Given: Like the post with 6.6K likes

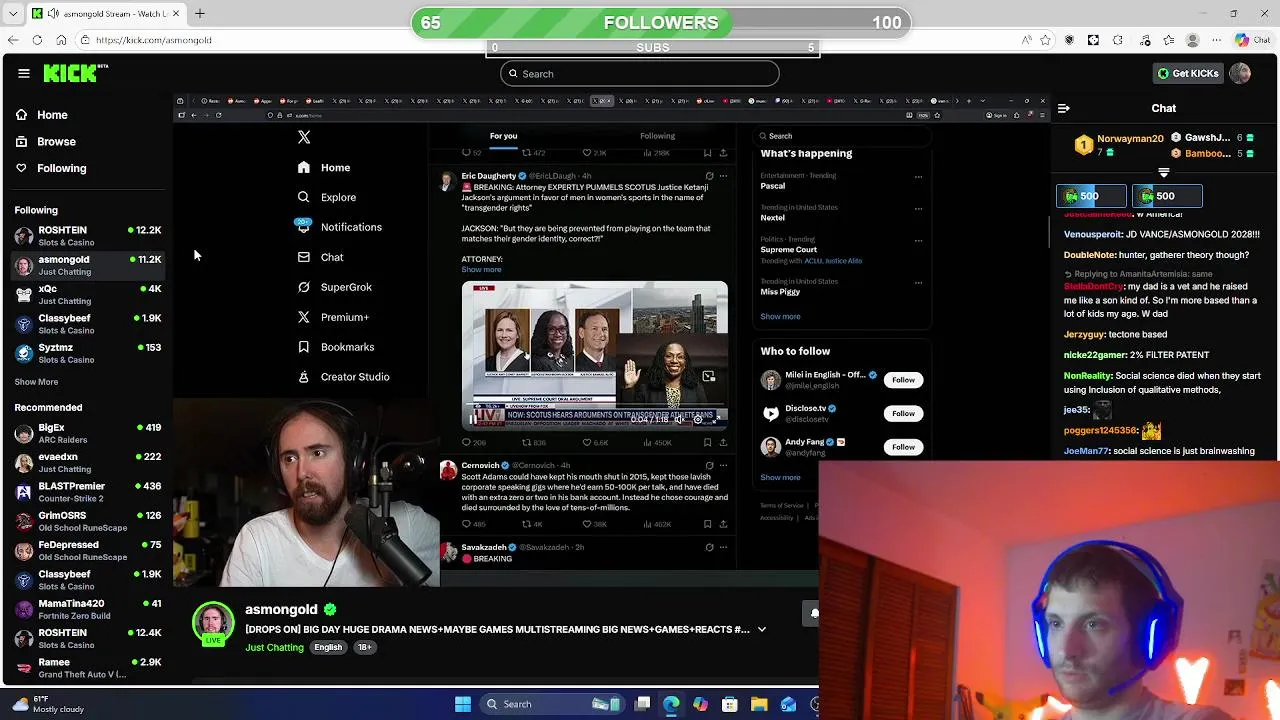Looking at the screenshot, I should click(x=587, y=443).
